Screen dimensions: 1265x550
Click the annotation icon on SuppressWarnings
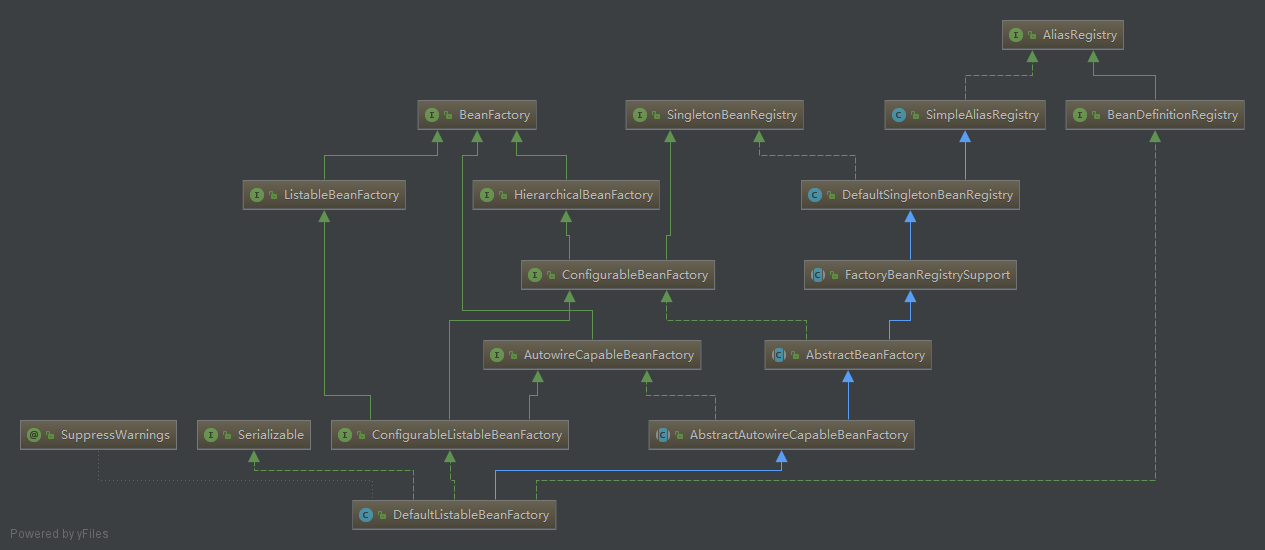pos(34,435)
